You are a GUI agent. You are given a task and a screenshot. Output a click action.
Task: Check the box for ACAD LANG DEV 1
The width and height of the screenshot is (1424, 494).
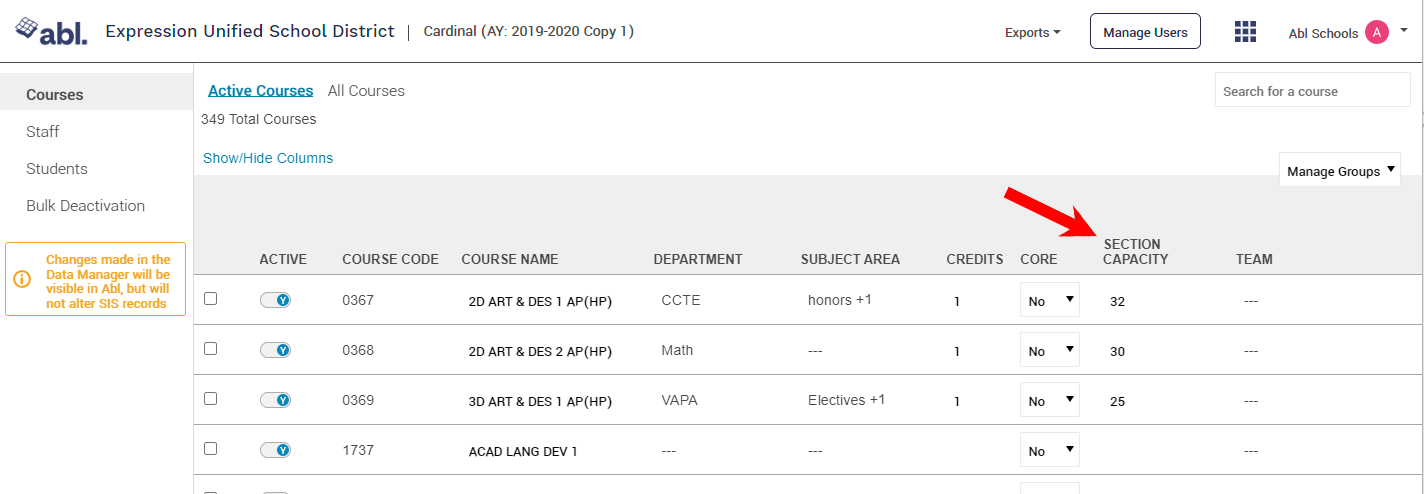click(x=210, y=448)
